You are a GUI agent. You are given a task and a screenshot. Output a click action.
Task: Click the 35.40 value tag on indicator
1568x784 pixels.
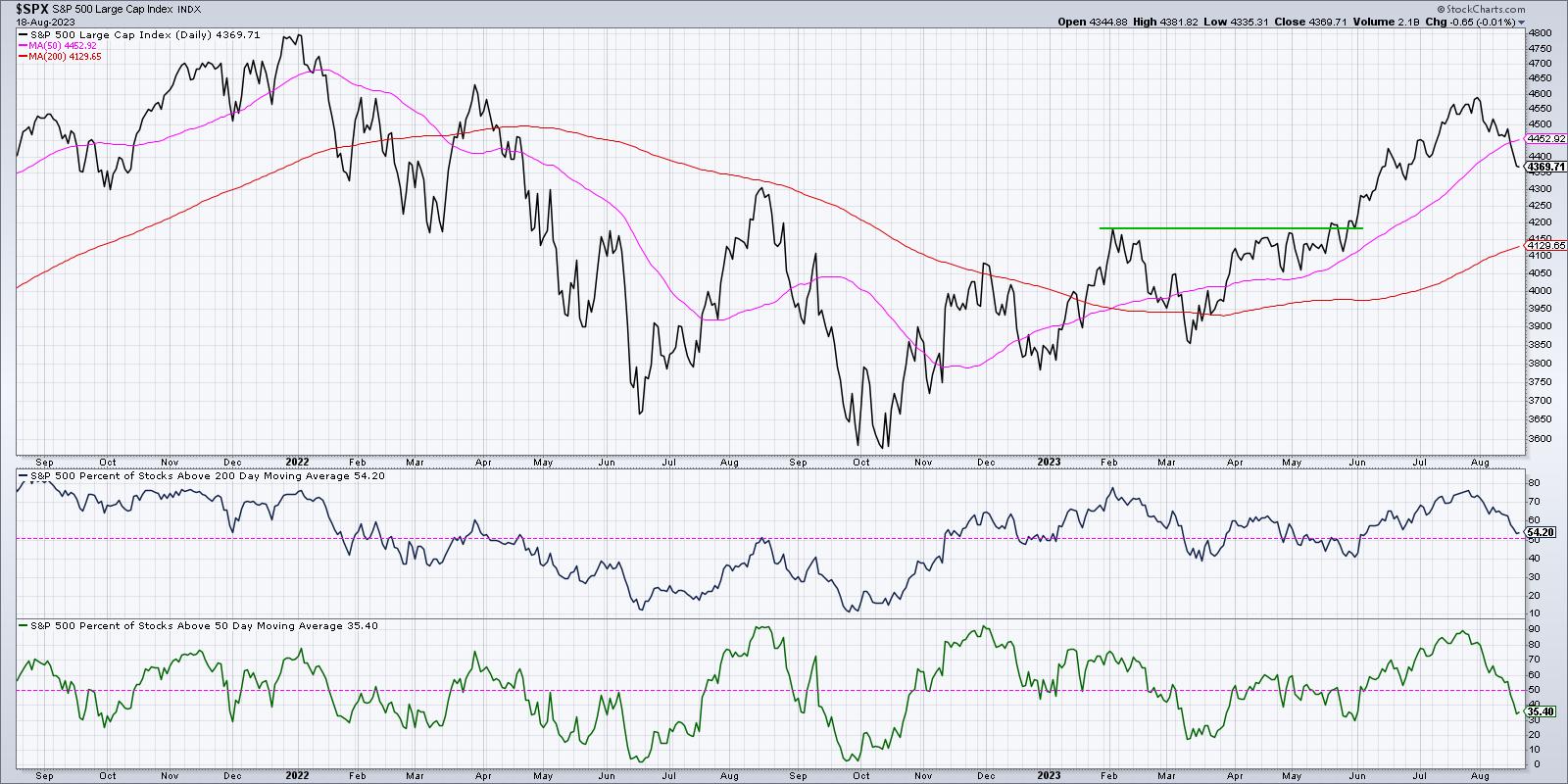tap(1540, 711)
